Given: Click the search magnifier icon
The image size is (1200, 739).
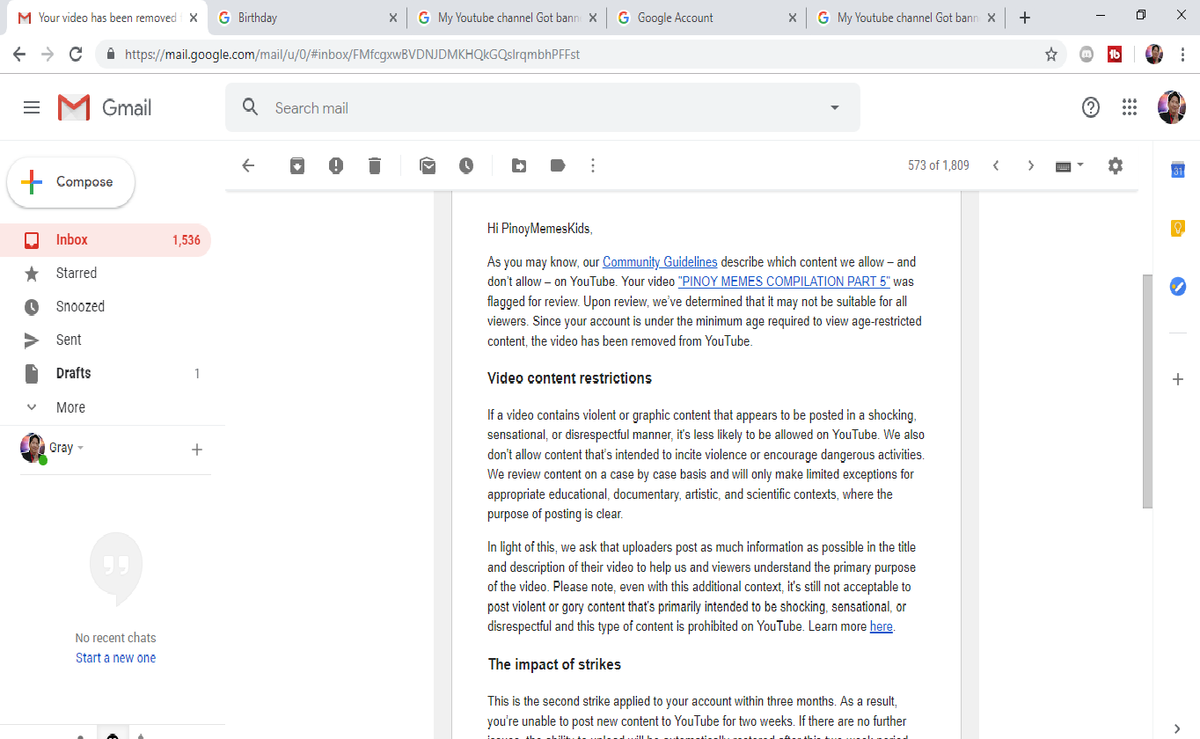Looking at the screenshot, I should click(x=251, y=107).
